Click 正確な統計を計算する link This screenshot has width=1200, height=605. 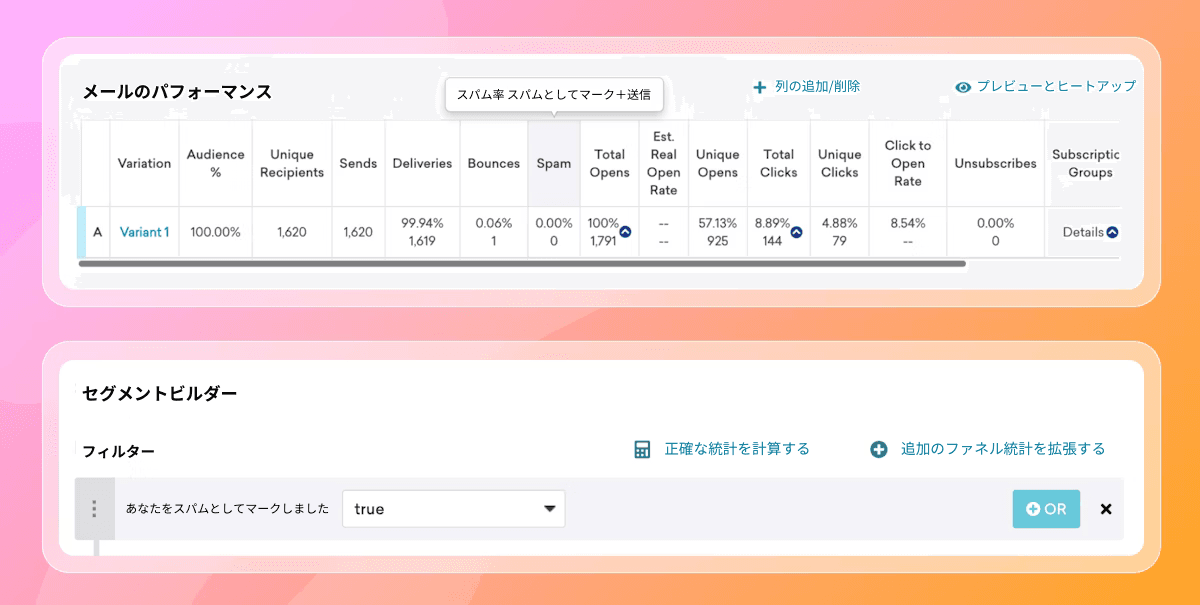(737, 450)
